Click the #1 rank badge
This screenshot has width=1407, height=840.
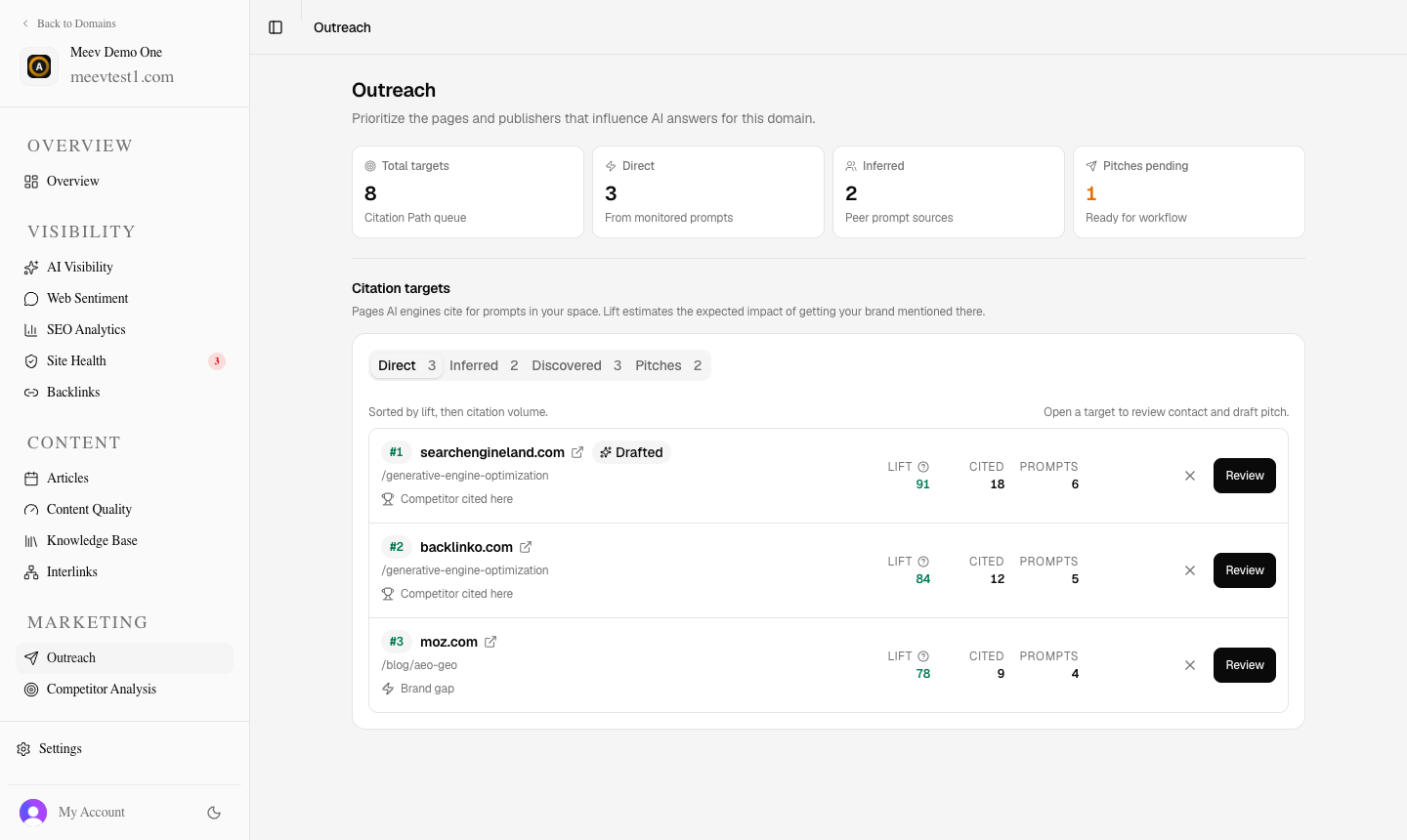tap(396, 452)
